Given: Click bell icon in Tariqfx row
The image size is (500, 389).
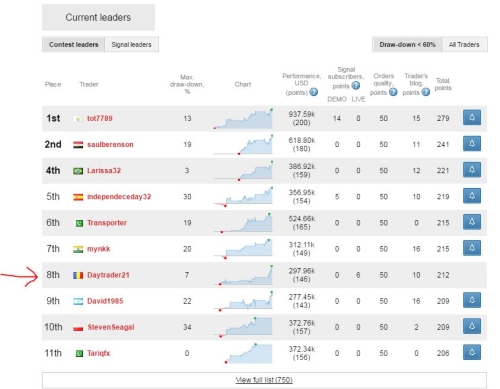Looking at the screenshot, I should coord(472,352).
